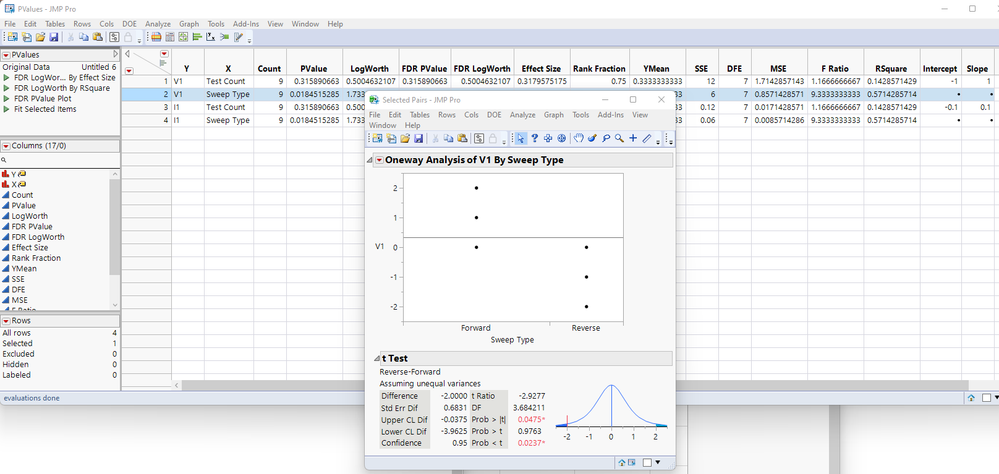Open Columns panel red triangle menu
The image size is (999, 474).
tap(6, 146)
